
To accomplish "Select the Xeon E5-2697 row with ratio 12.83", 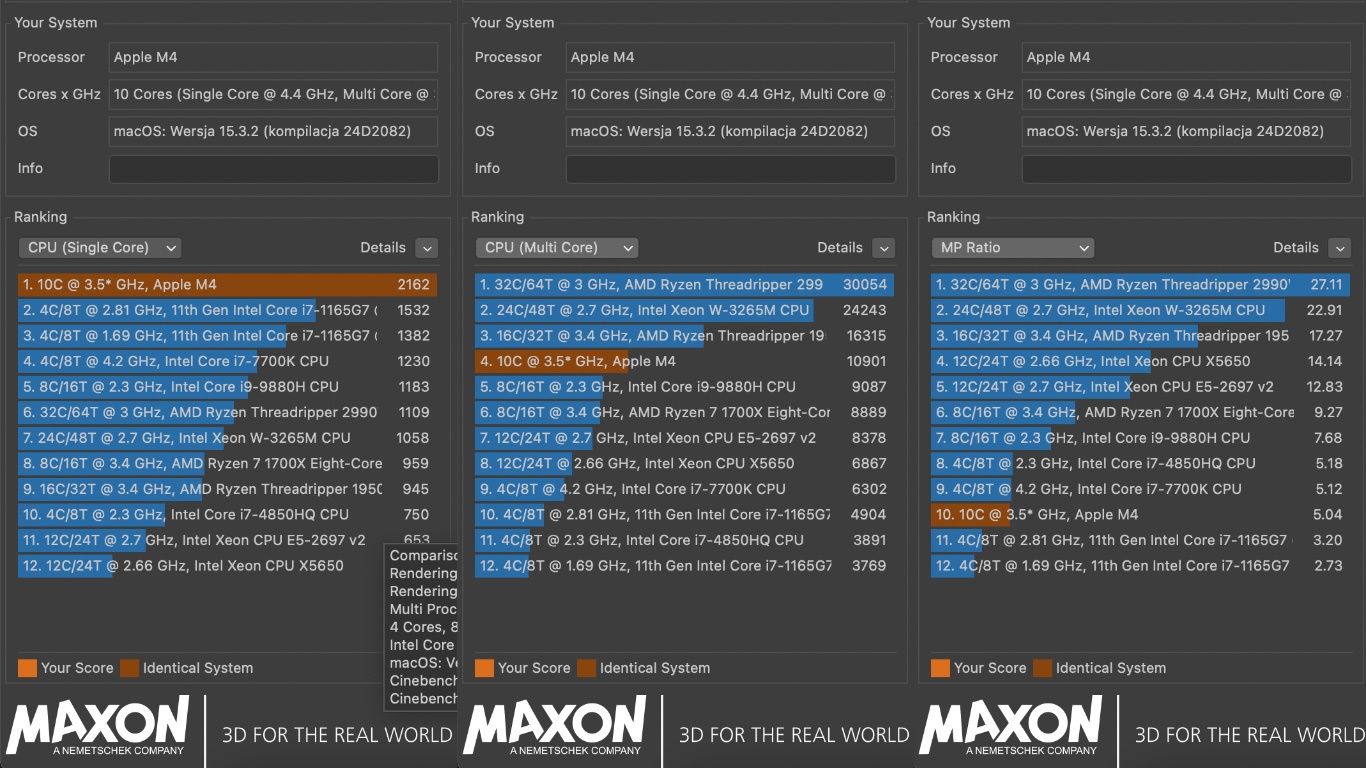I will (1140, 387).
